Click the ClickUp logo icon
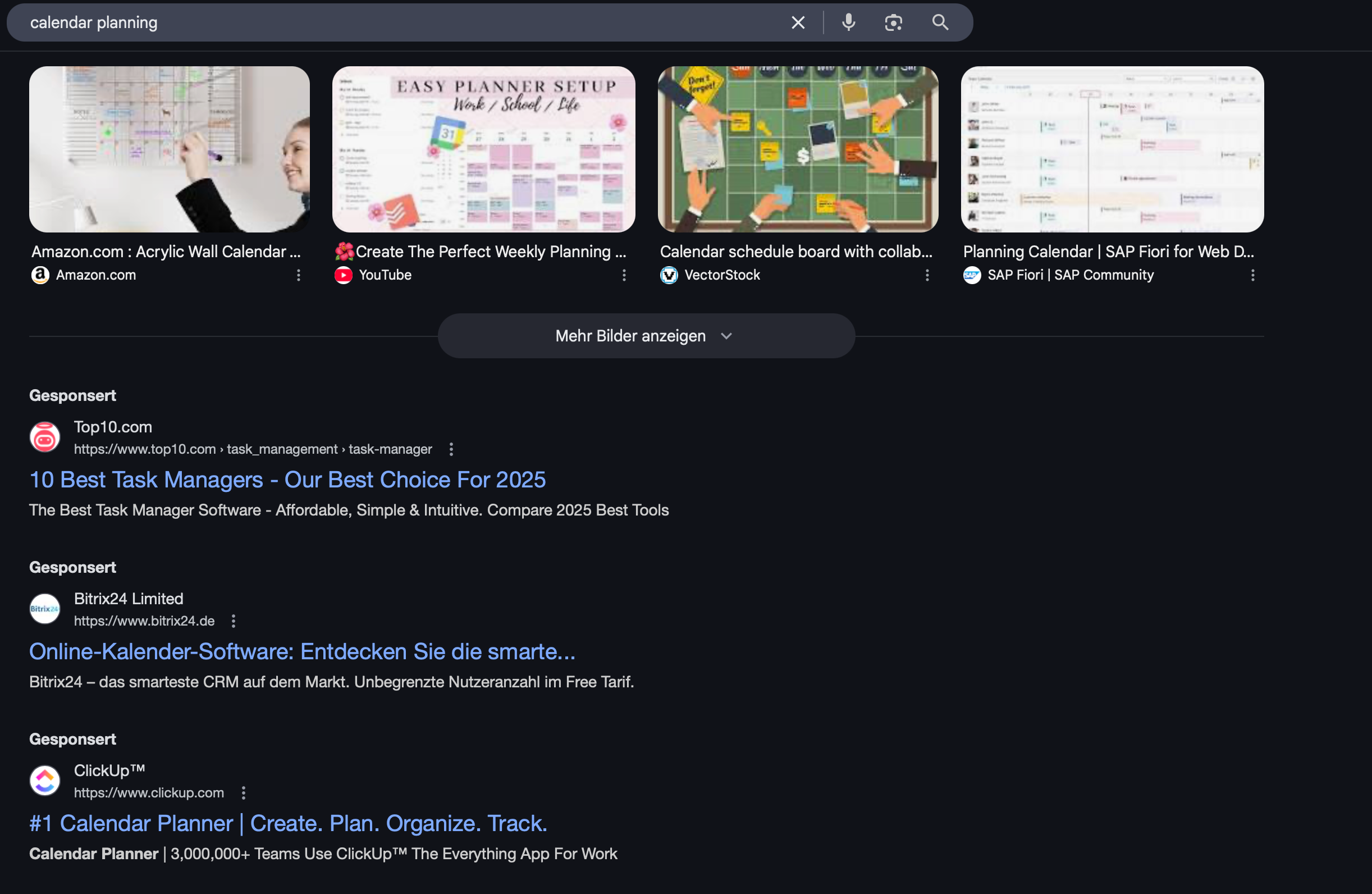 pyautogui.click(x=45, y=781)
